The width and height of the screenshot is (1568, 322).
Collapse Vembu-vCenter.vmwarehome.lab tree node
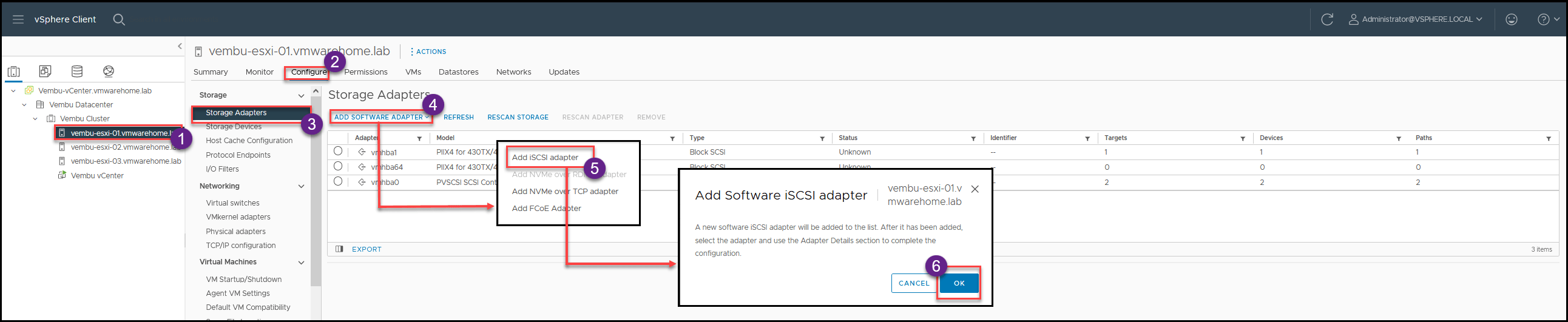(13, 91)
